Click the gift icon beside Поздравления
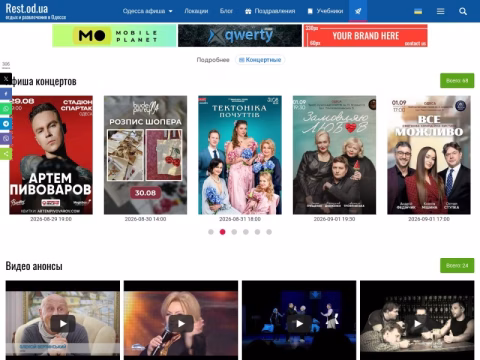Viewport: 480px width, 360px height. [248, 11]
